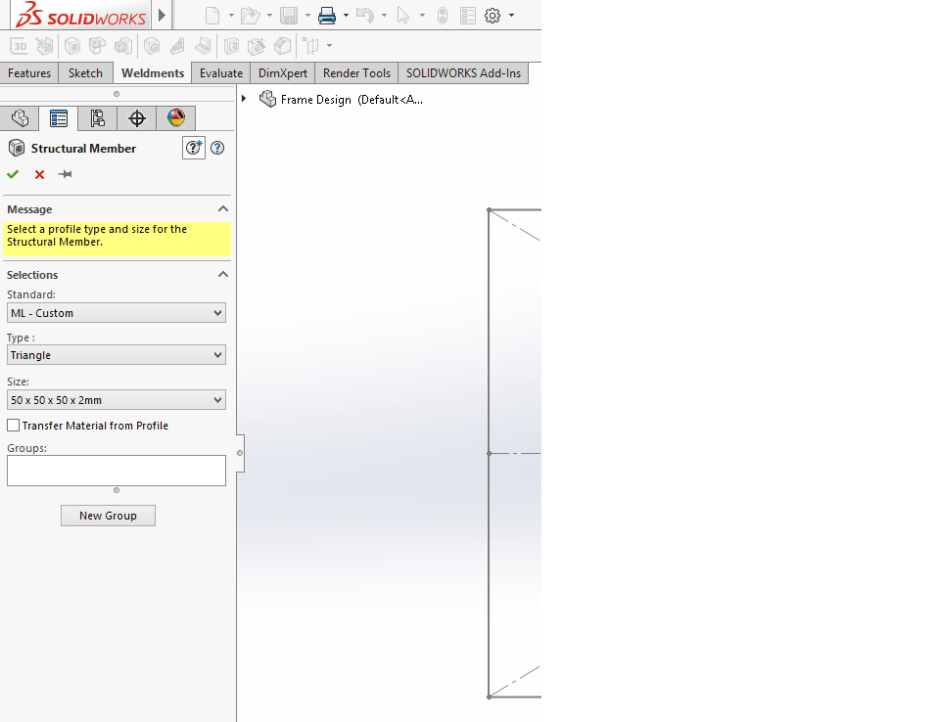Open the Type dropdown showing Triangle
The image size is (940, 722).
pyautogui.click(x=116, y=355)
